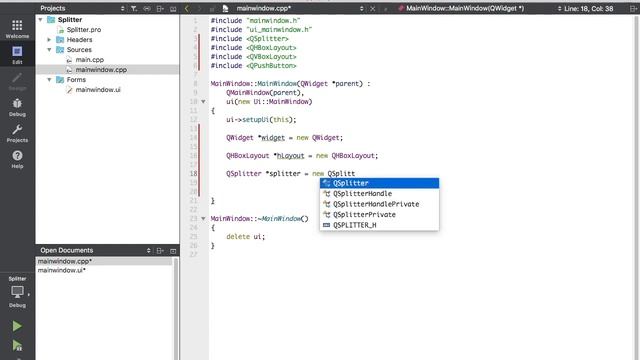Open mainwindow.ui under Forms
The image size is (640, 360).
coord(98,90)
